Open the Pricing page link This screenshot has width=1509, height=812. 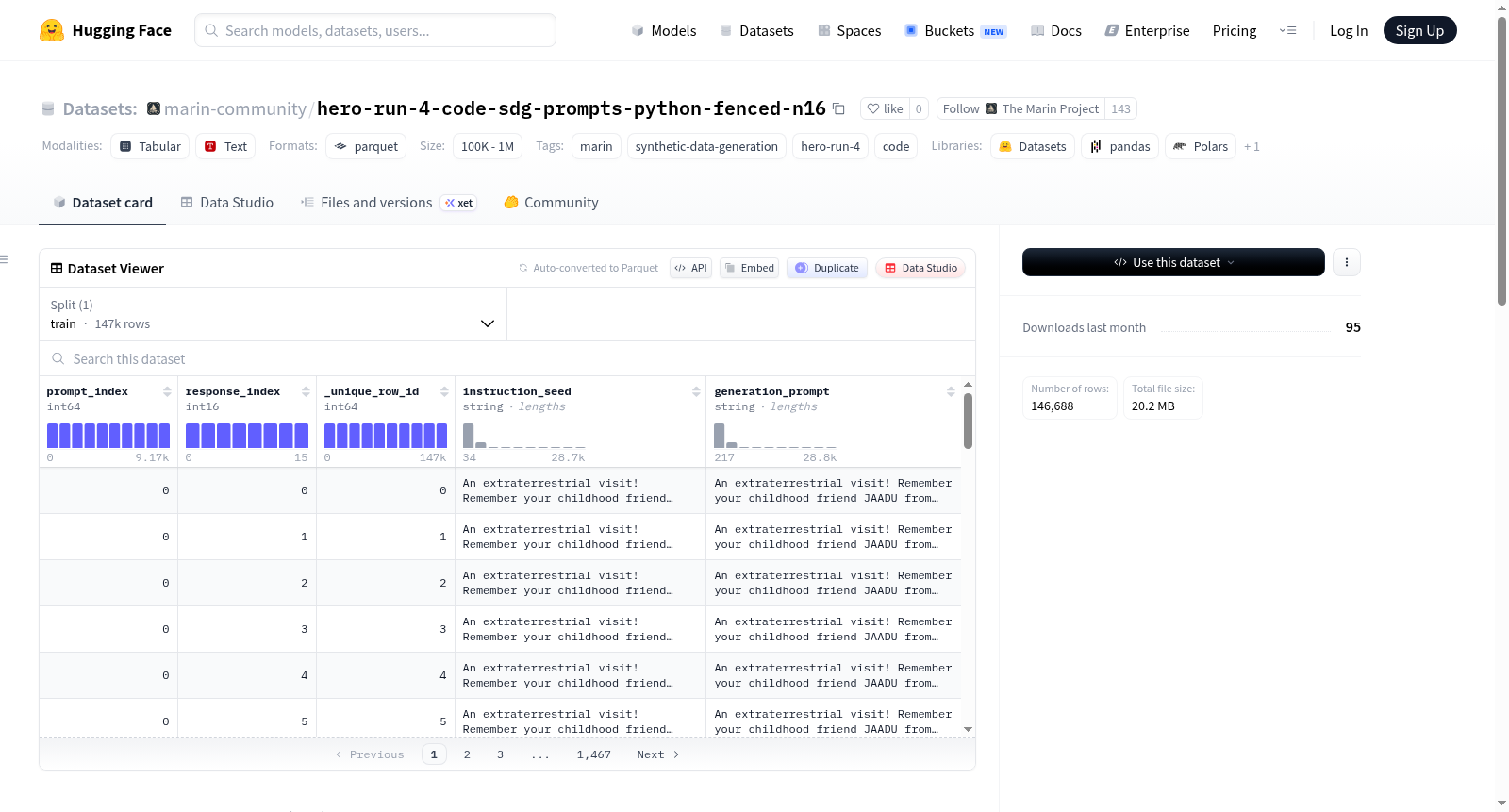(1235, 30)
